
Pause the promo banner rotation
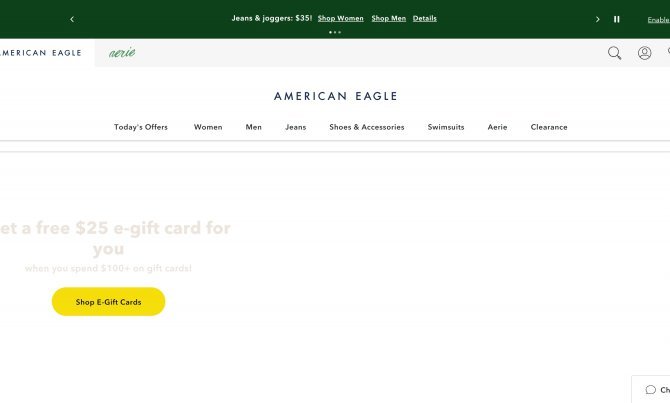click(x=617, y=19)
